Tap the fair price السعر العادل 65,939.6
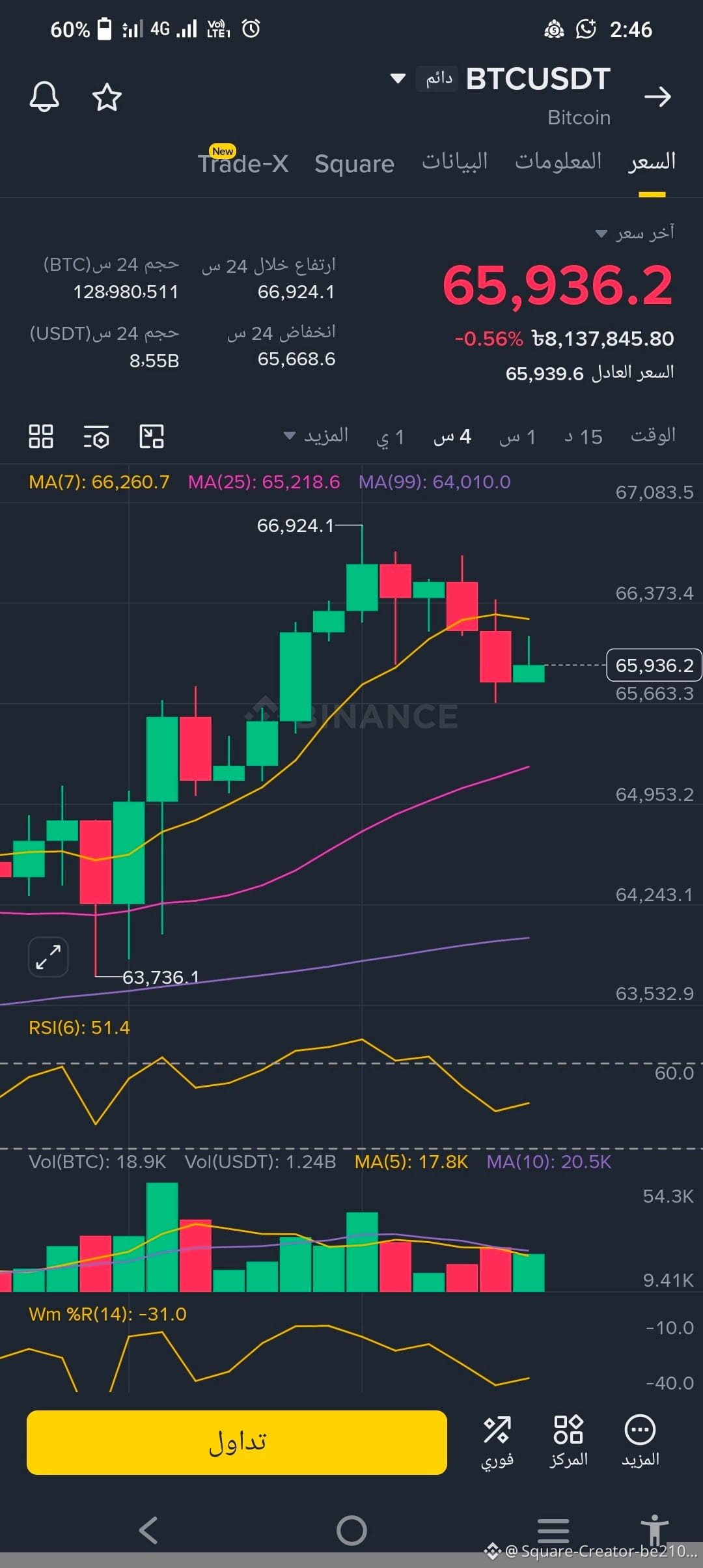The height and width of the screenshot is (1568, 703). tap(590, 373)
